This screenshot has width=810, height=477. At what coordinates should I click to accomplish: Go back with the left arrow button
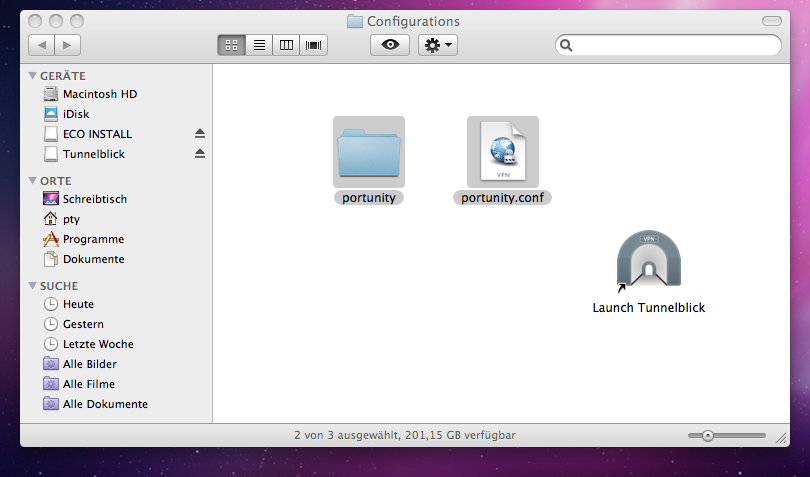point(41,45)
